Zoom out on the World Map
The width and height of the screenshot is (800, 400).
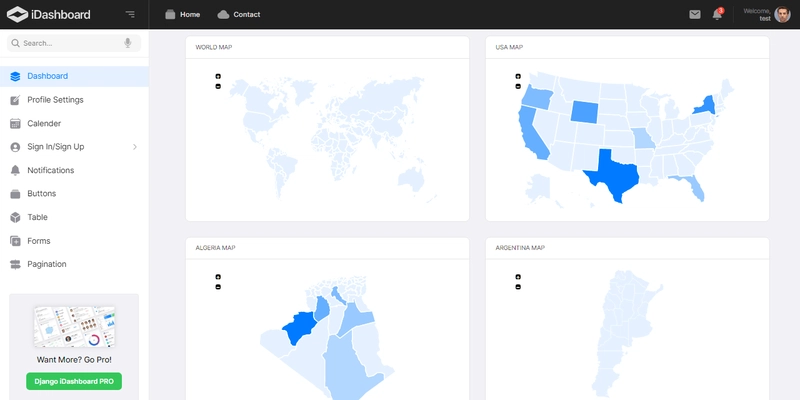[218, 86]
